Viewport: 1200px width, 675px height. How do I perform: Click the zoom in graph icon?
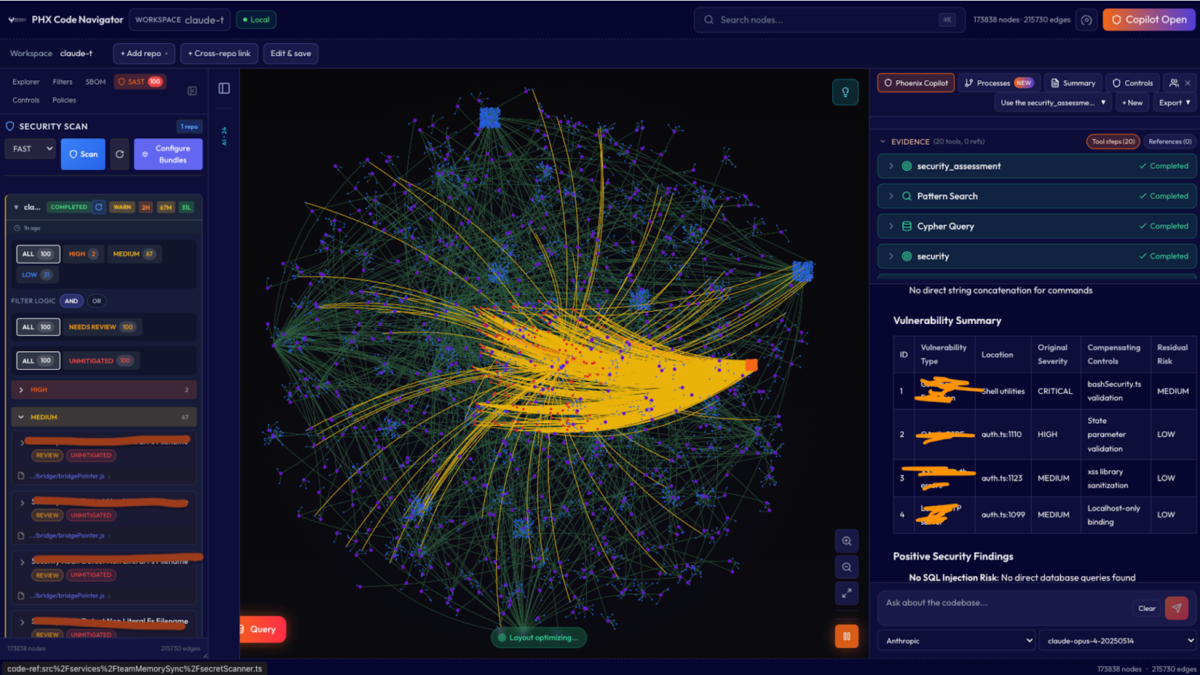click(846, 541)
